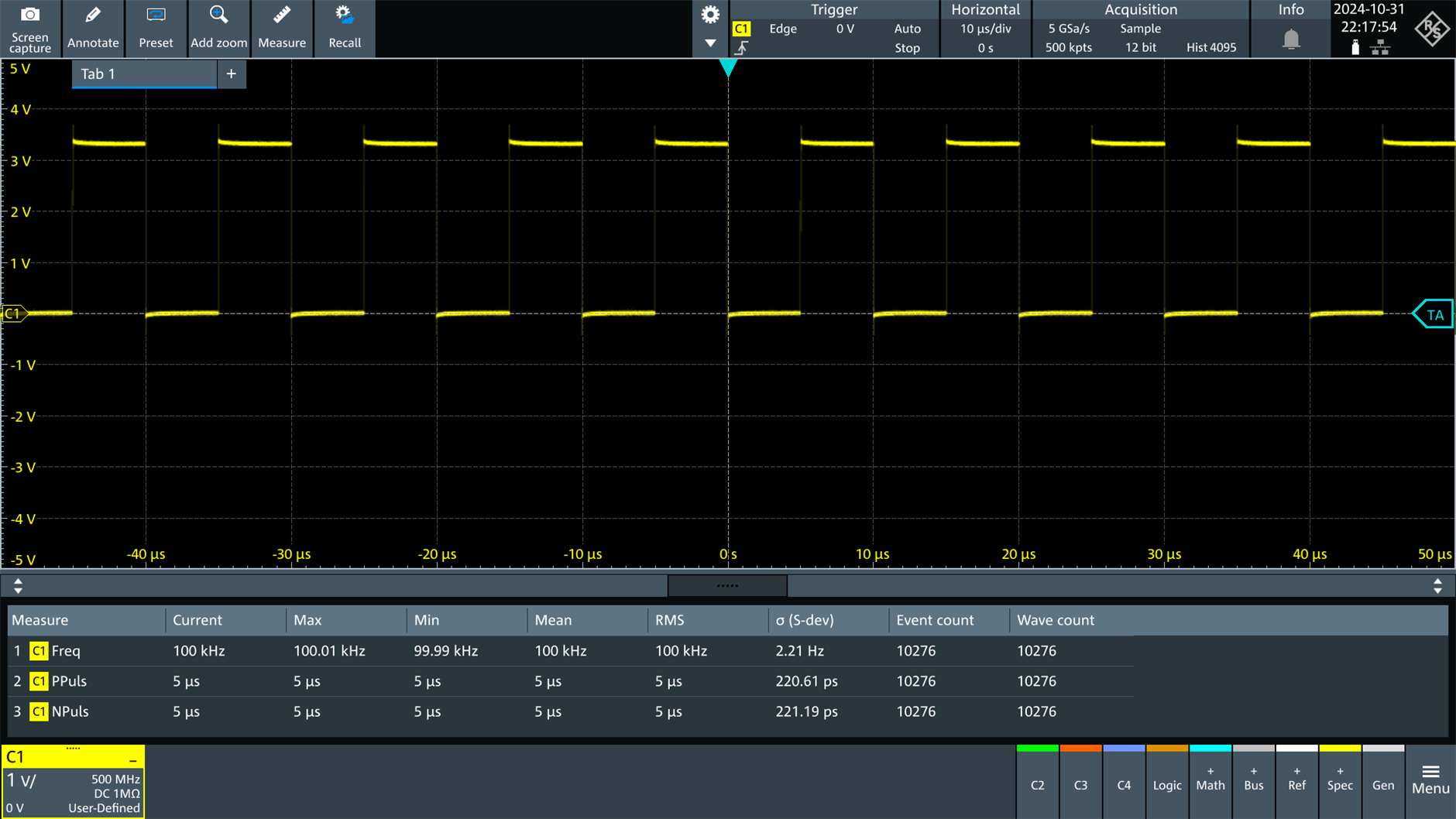Open the Gen generator settings

(1383, 782)
